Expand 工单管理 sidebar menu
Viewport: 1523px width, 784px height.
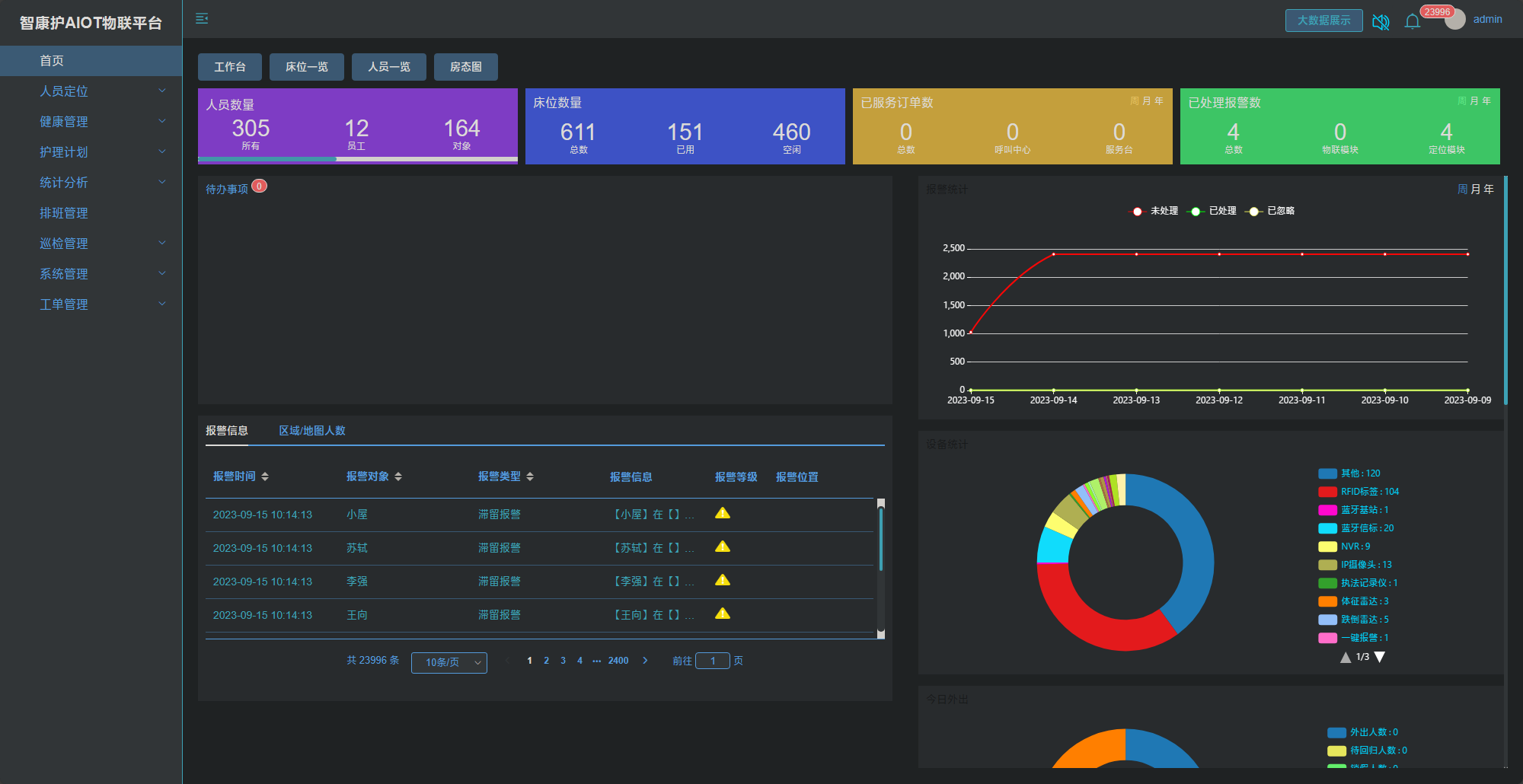91,304
